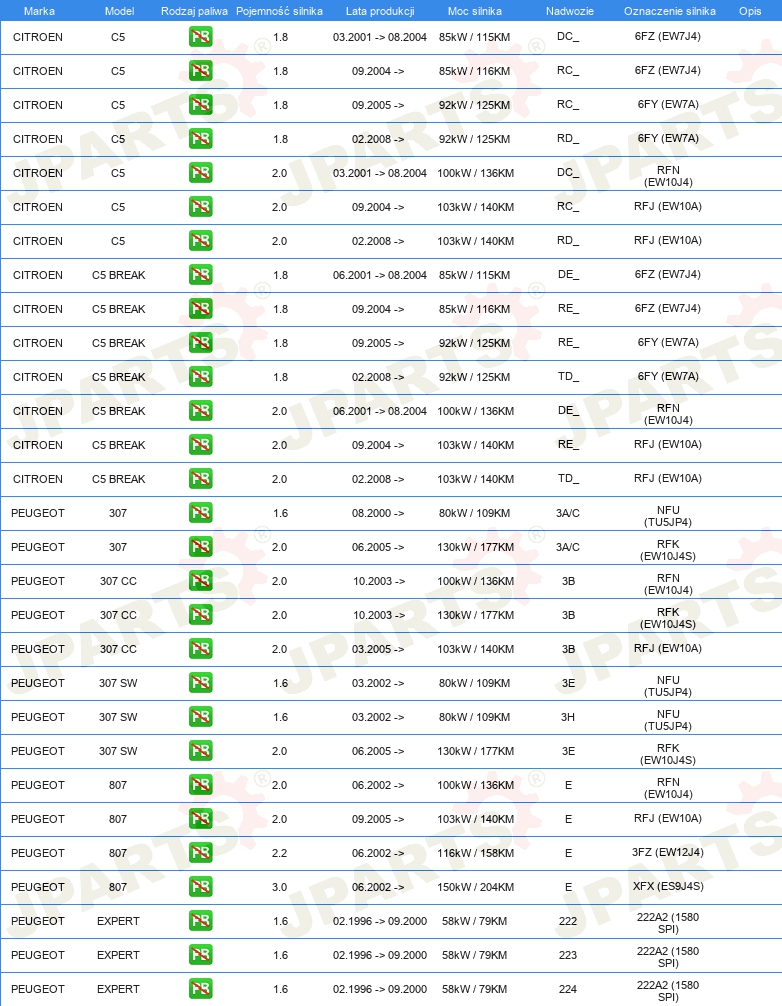The height and width of the screenshot is (1006, 782).
Task: Select NFU (TU5JP4) in Peugeot 307 1.6 row
Action: (x=668, y=516)
